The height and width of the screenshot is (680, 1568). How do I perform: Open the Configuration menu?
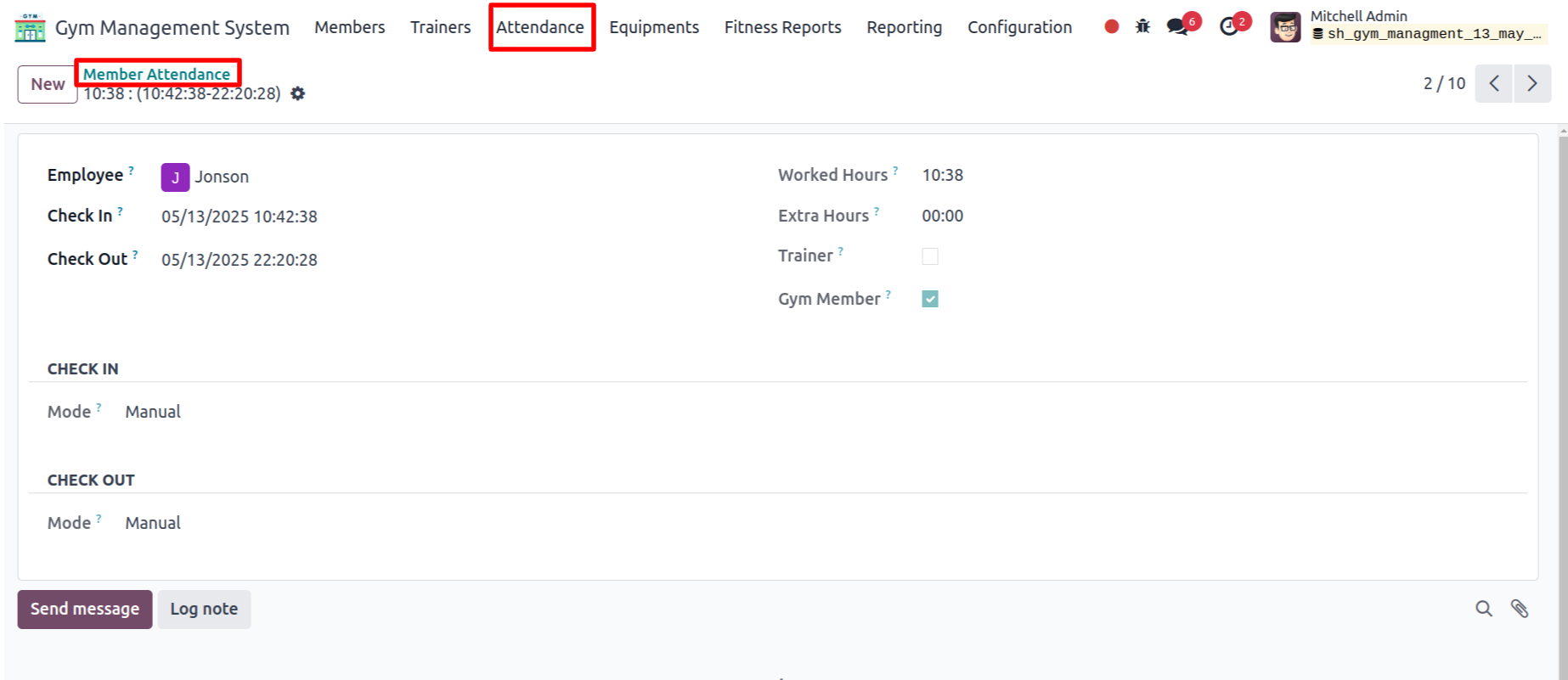[1020, 27]
